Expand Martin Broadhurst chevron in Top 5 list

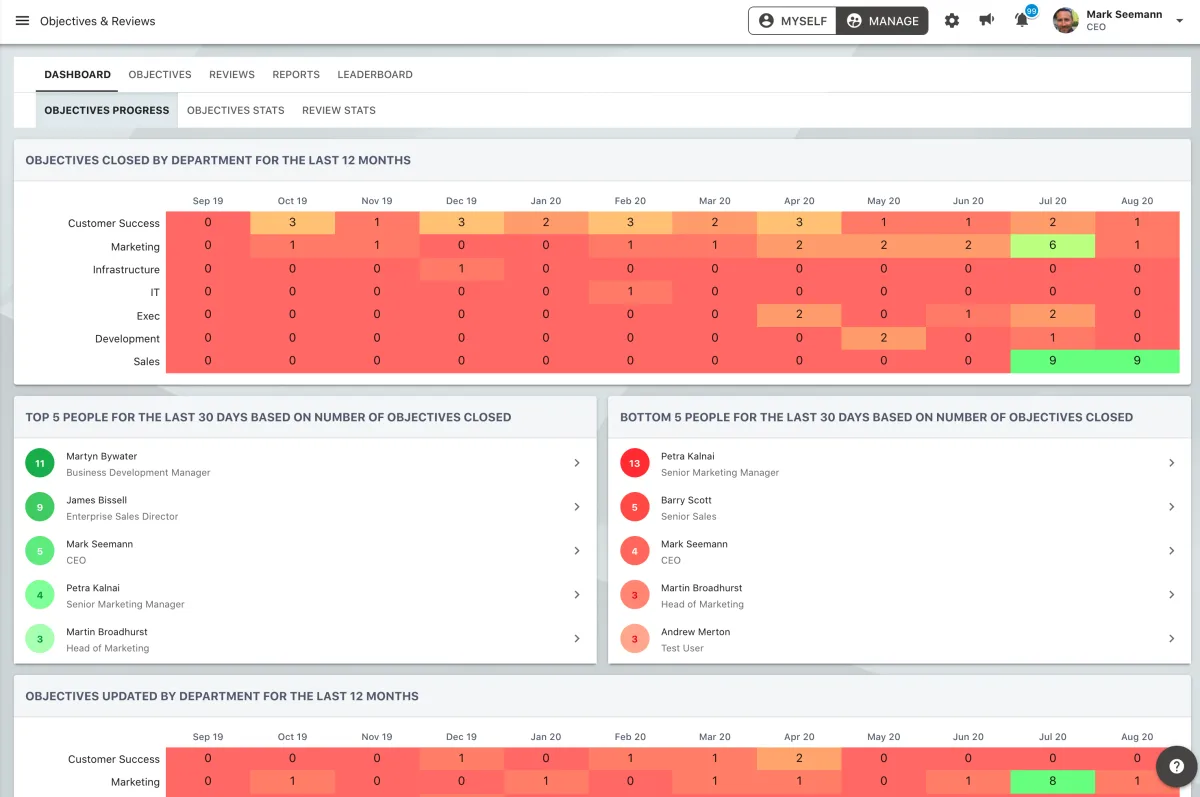pos(577,639)
